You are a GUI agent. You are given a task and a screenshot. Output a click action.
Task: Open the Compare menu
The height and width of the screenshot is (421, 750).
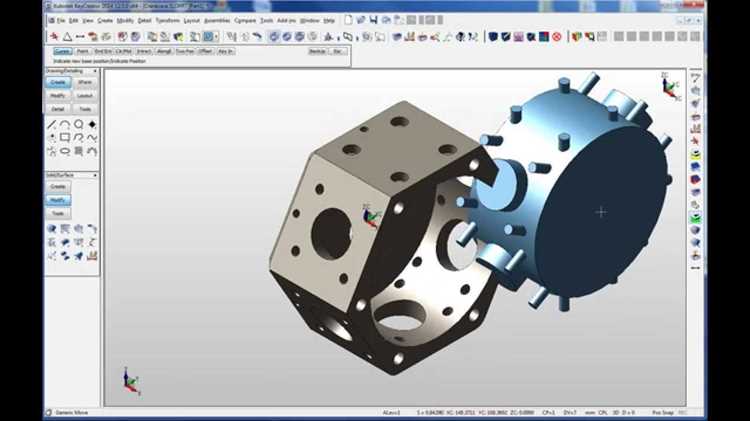click(x=245, y=21)
